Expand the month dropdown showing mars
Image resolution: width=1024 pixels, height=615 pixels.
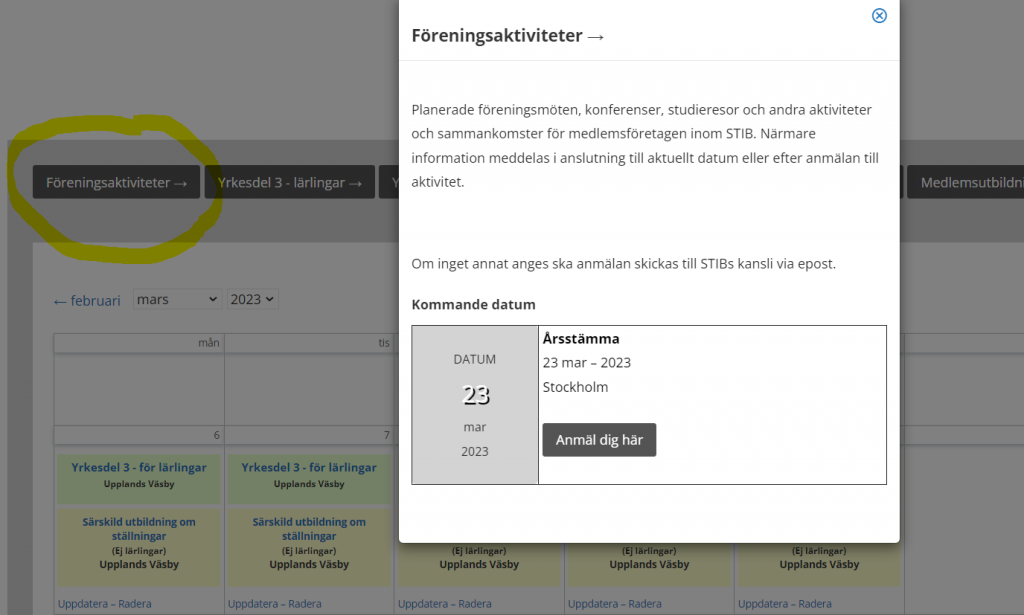pyautogui.click(x=177, y=299)
